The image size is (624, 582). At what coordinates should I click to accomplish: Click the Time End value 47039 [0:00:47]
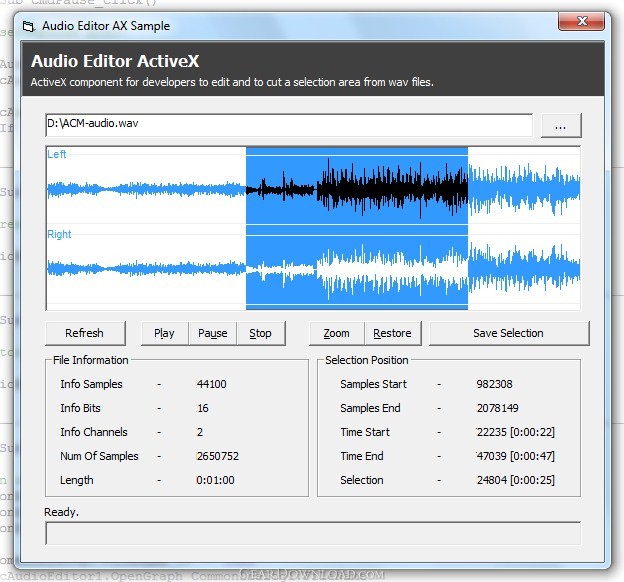pos(515,456)
